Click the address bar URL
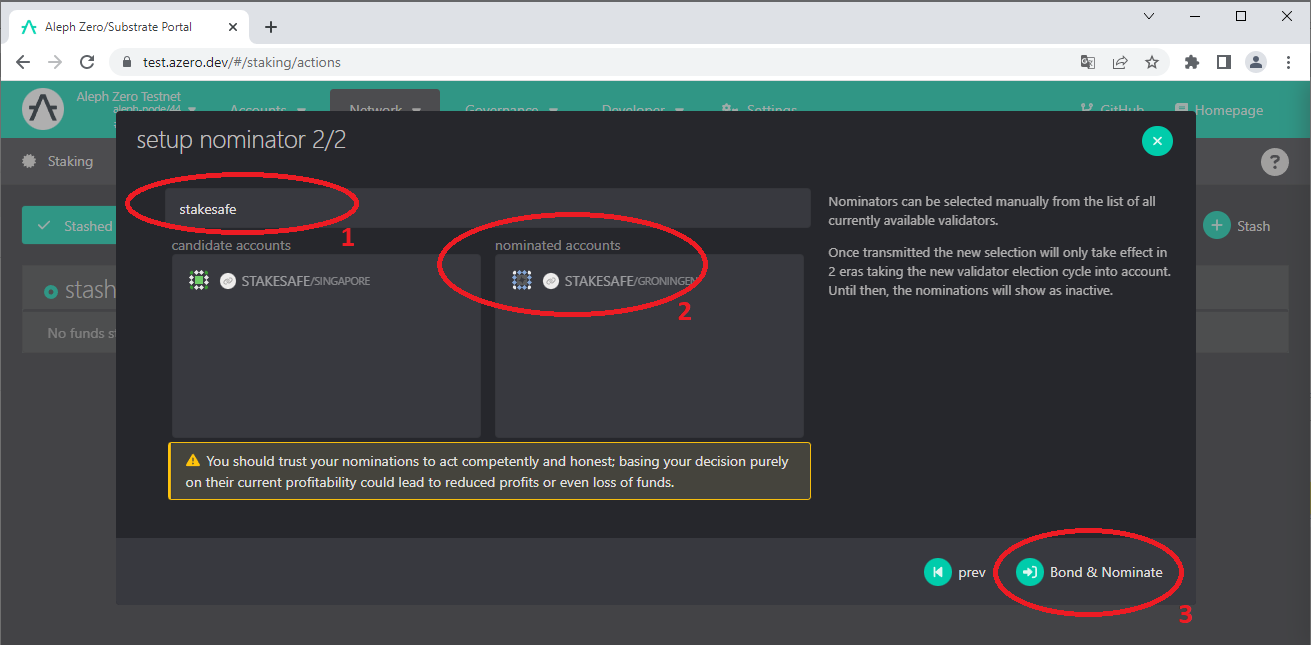The image size is (1311, 645). point(242,62)
